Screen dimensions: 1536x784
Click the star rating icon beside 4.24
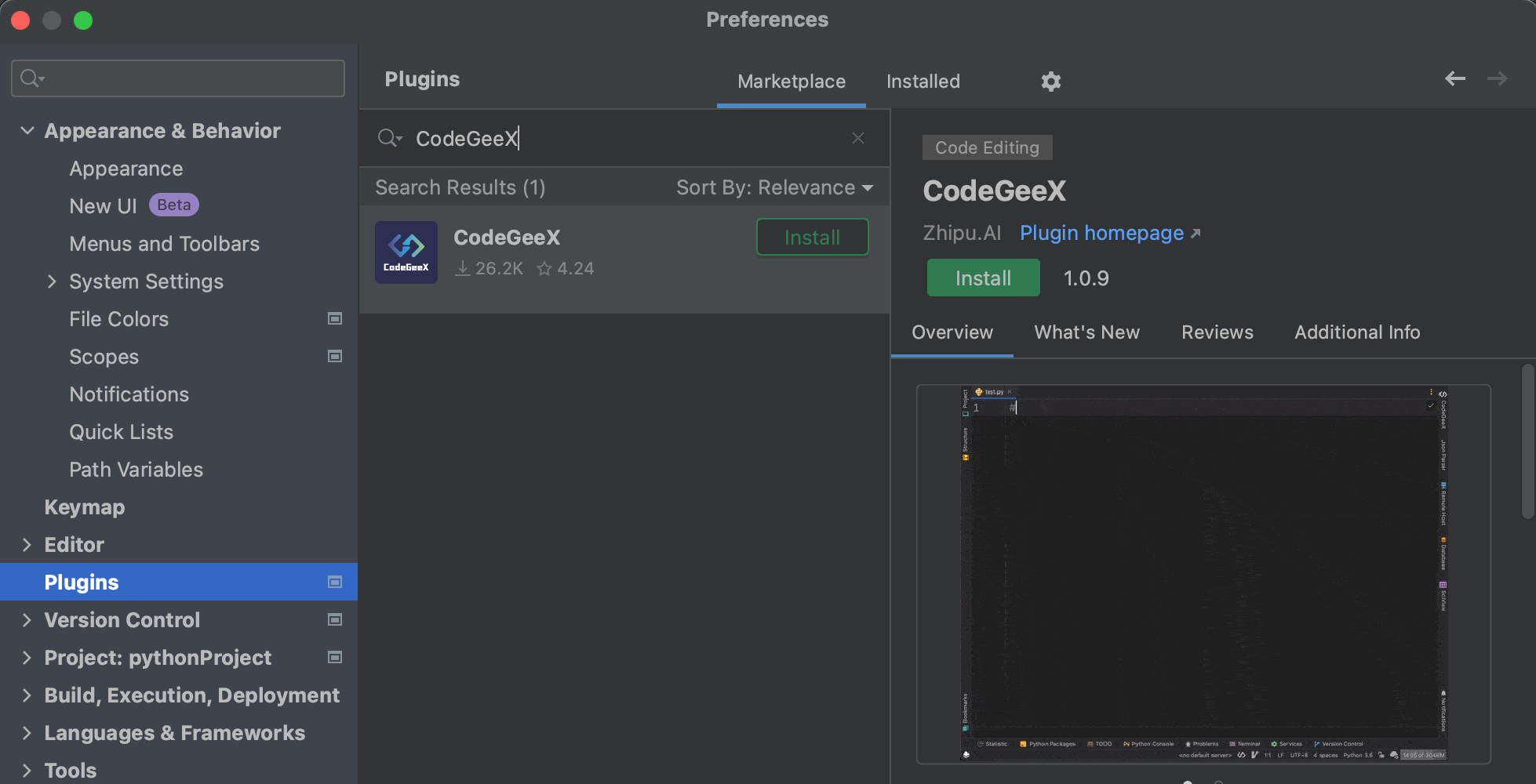tap(544, 268)
